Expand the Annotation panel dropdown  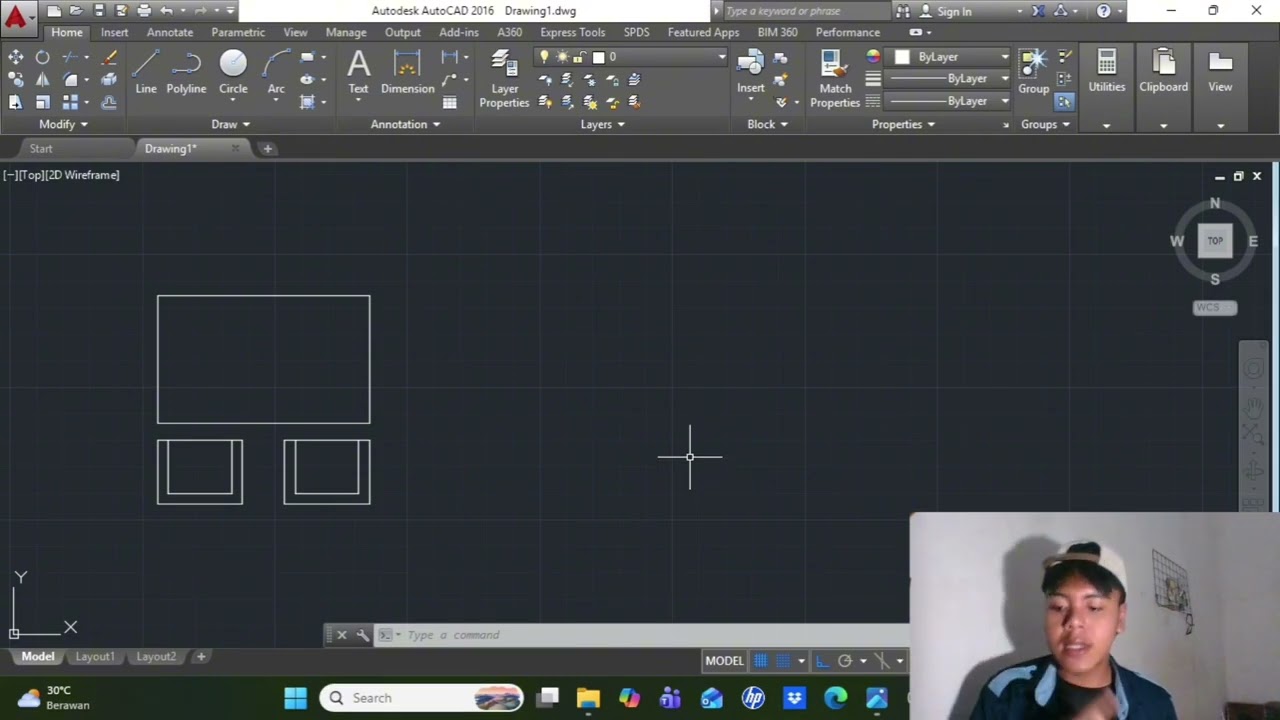pos(406,124)
